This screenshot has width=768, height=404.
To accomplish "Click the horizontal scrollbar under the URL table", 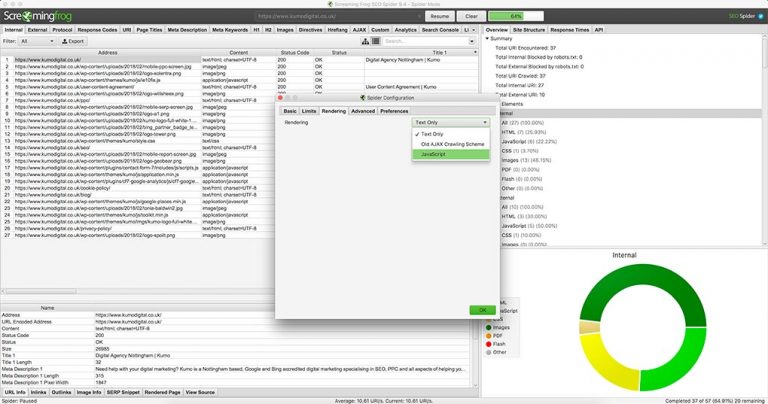I will (x=41, y=291).
